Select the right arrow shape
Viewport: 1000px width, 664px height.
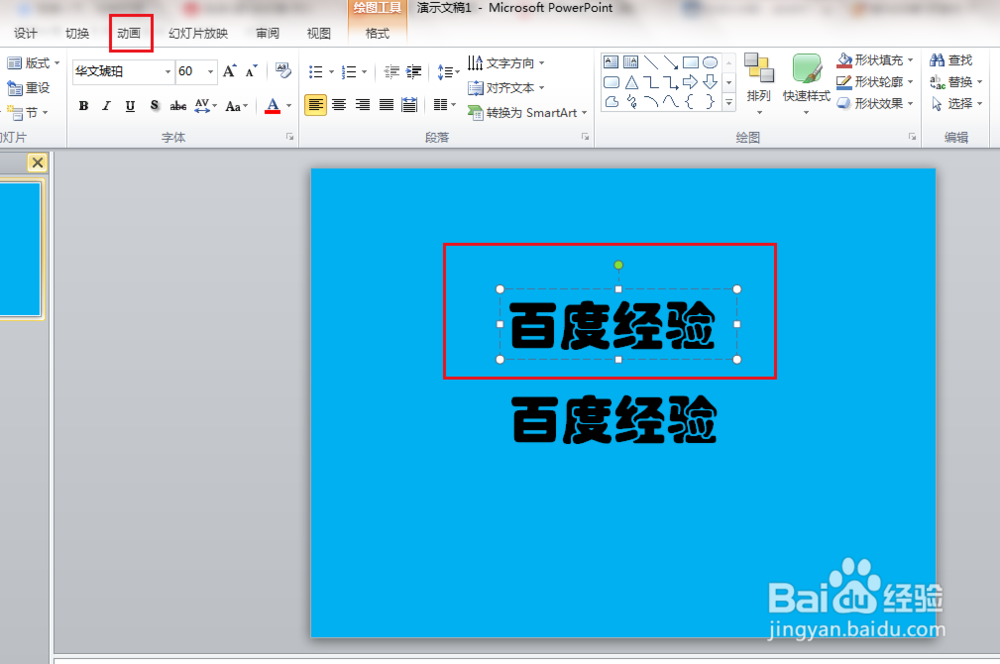[x=691, y=82]
